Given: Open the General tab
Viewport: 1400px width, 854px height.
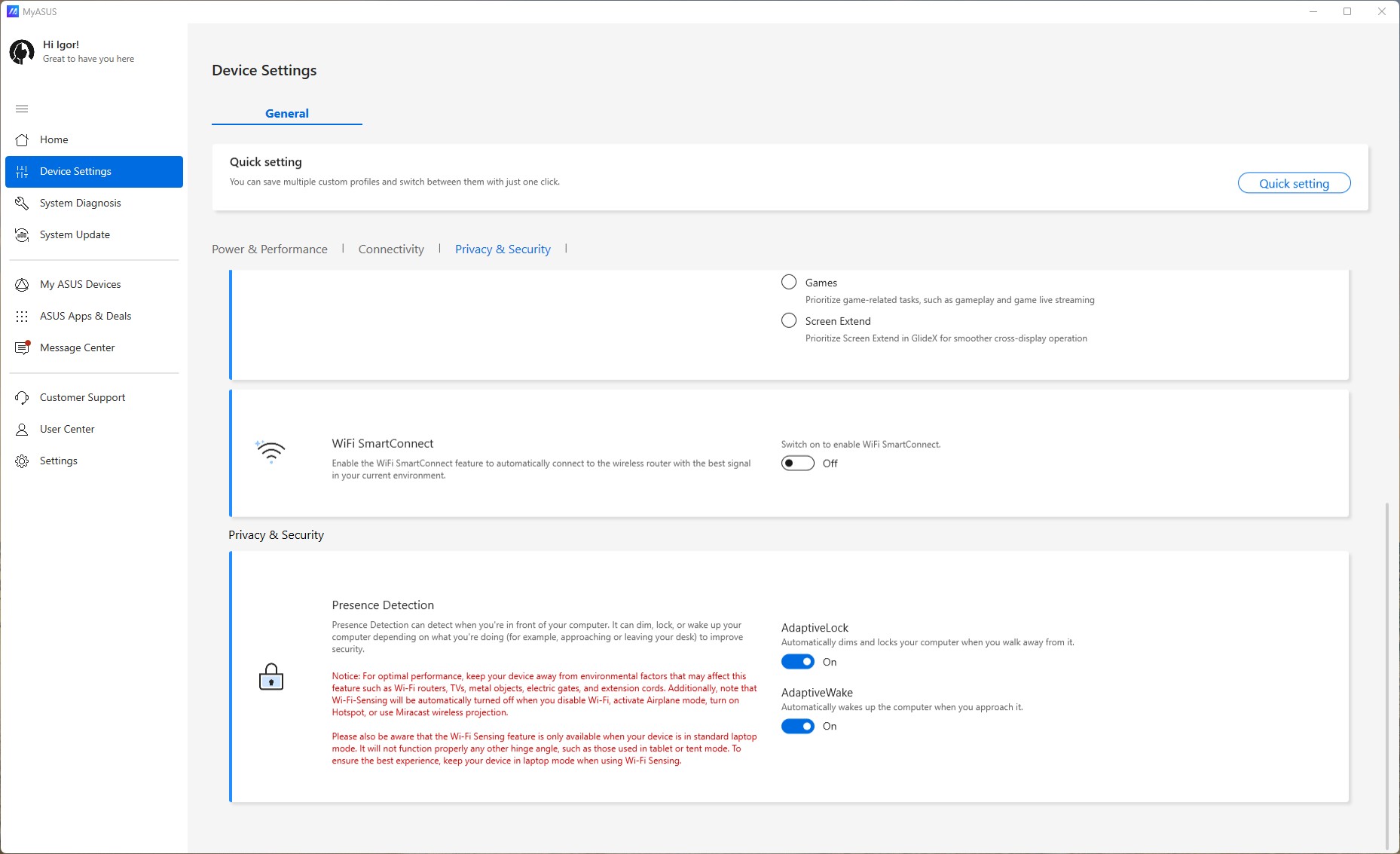Looking at the screenshot, I should click(287, 113).
